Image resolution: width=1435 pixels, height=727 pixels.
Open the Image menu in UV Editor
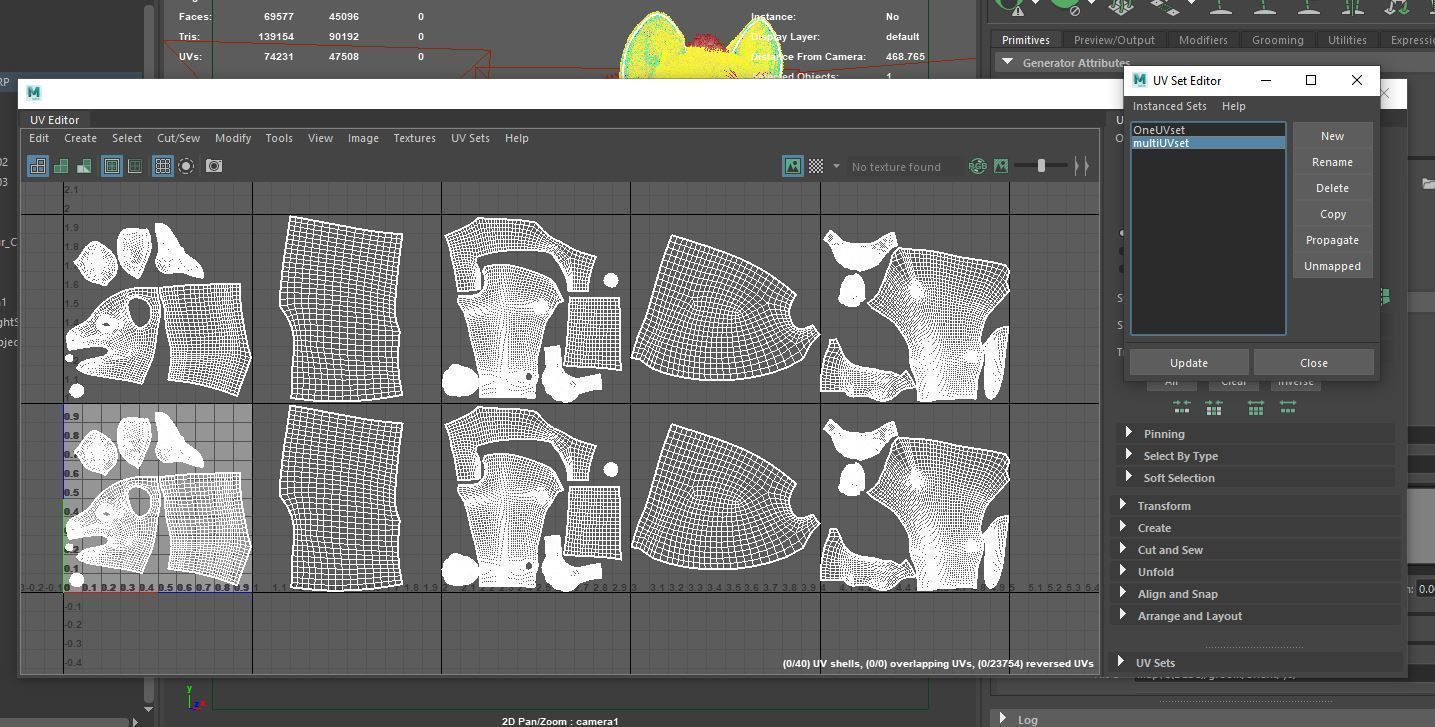point(363,138)
